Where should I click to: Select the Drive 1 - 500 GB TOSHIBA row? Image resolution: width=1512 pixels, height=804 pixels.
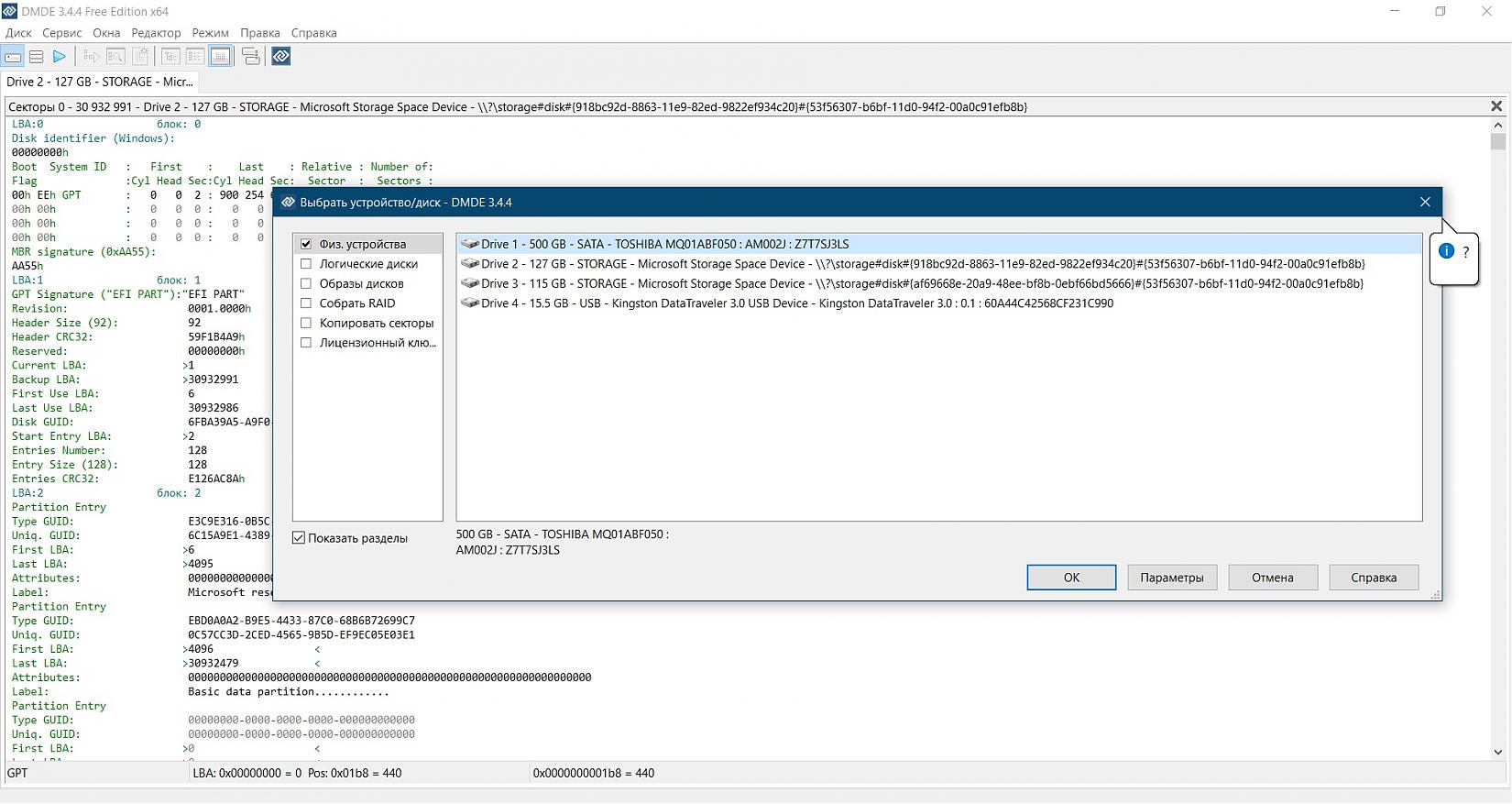point(938,244)
